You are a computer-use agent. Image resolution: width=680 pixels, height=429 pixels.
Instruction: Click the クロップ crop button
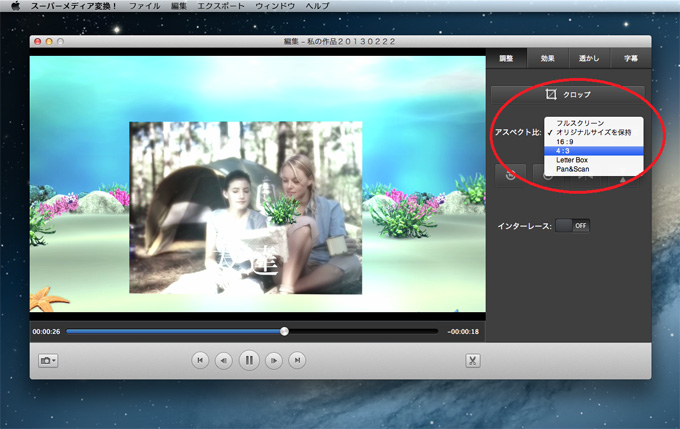click(x=568, y=94)
